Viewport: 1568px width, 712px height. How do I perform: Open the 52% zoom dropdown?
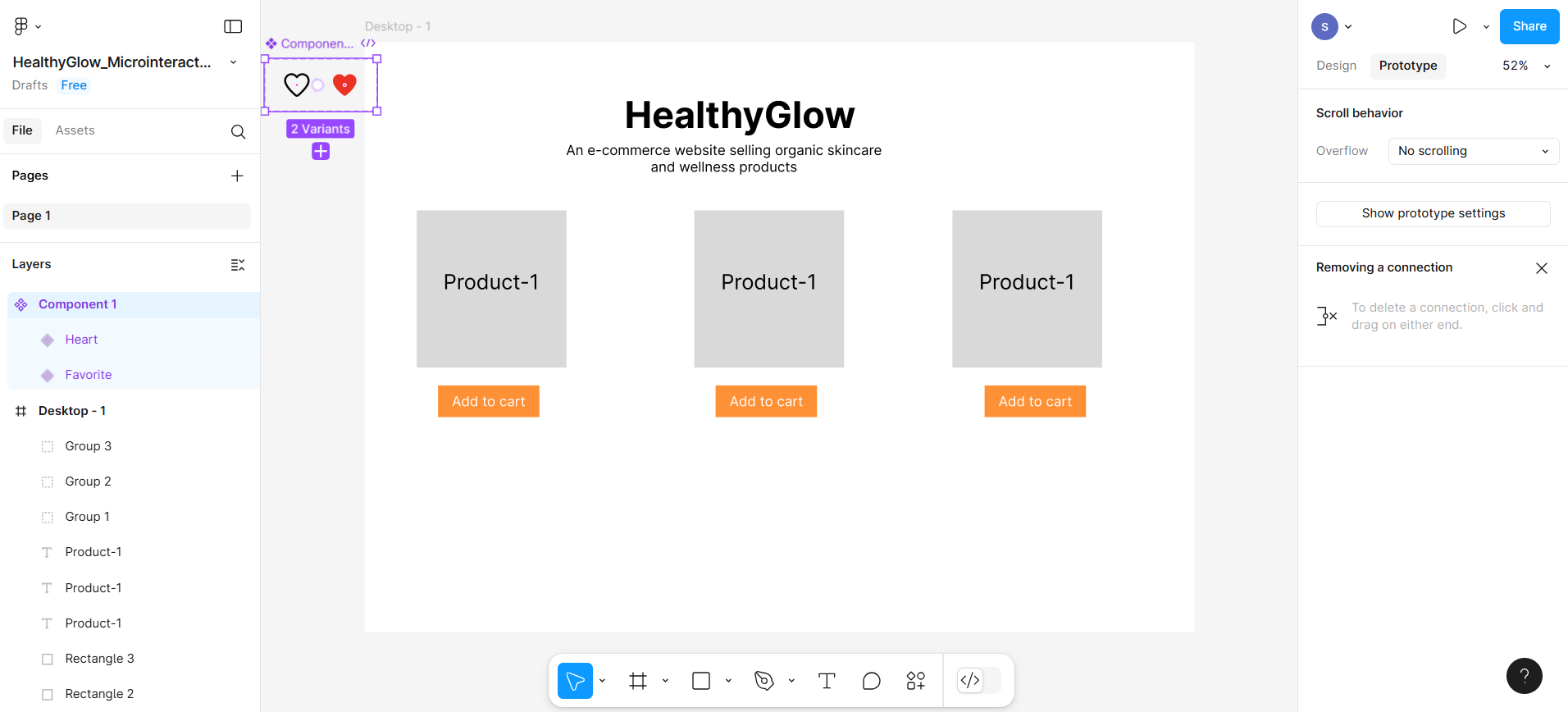pyautogui.click(x=1526, y=66)
